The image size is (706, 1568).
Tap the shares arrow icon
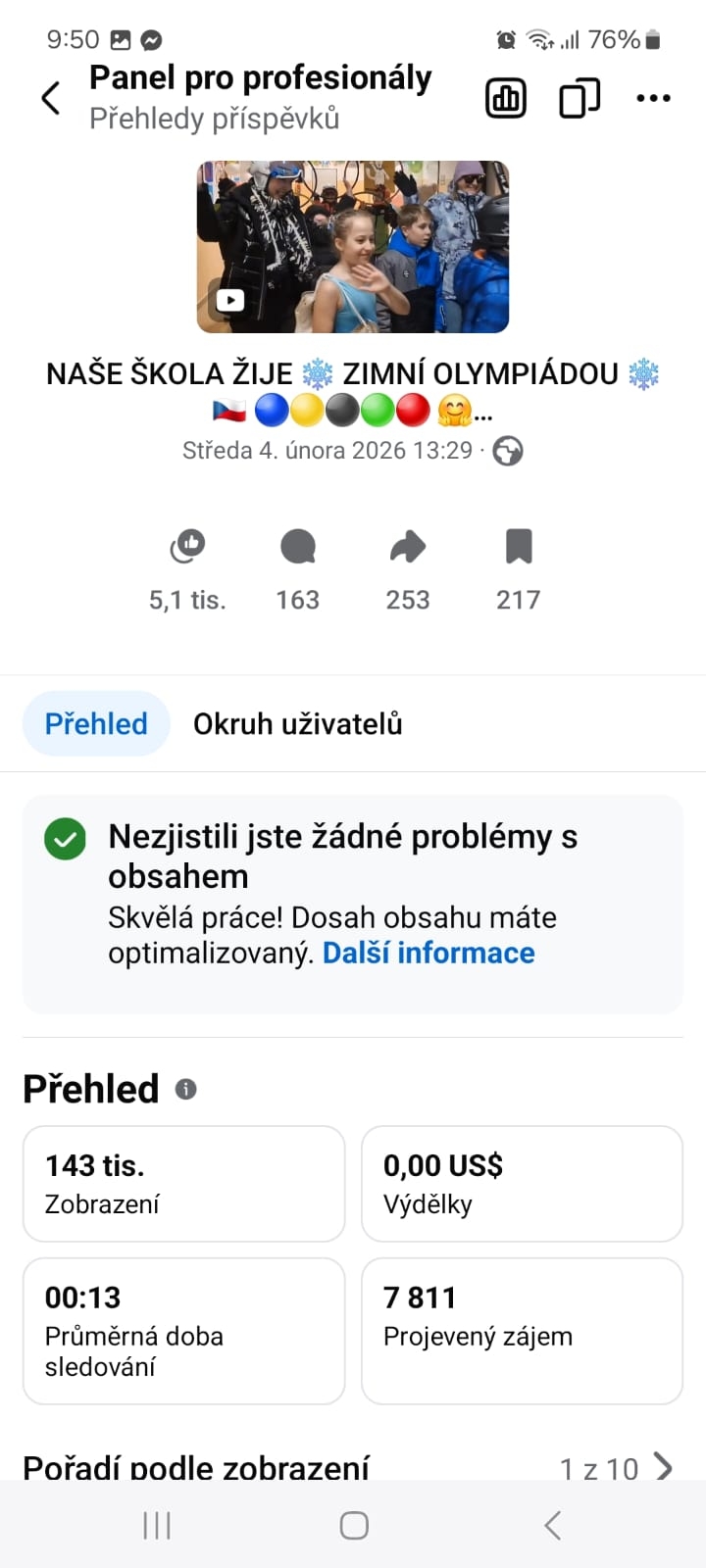coord(408,547)
